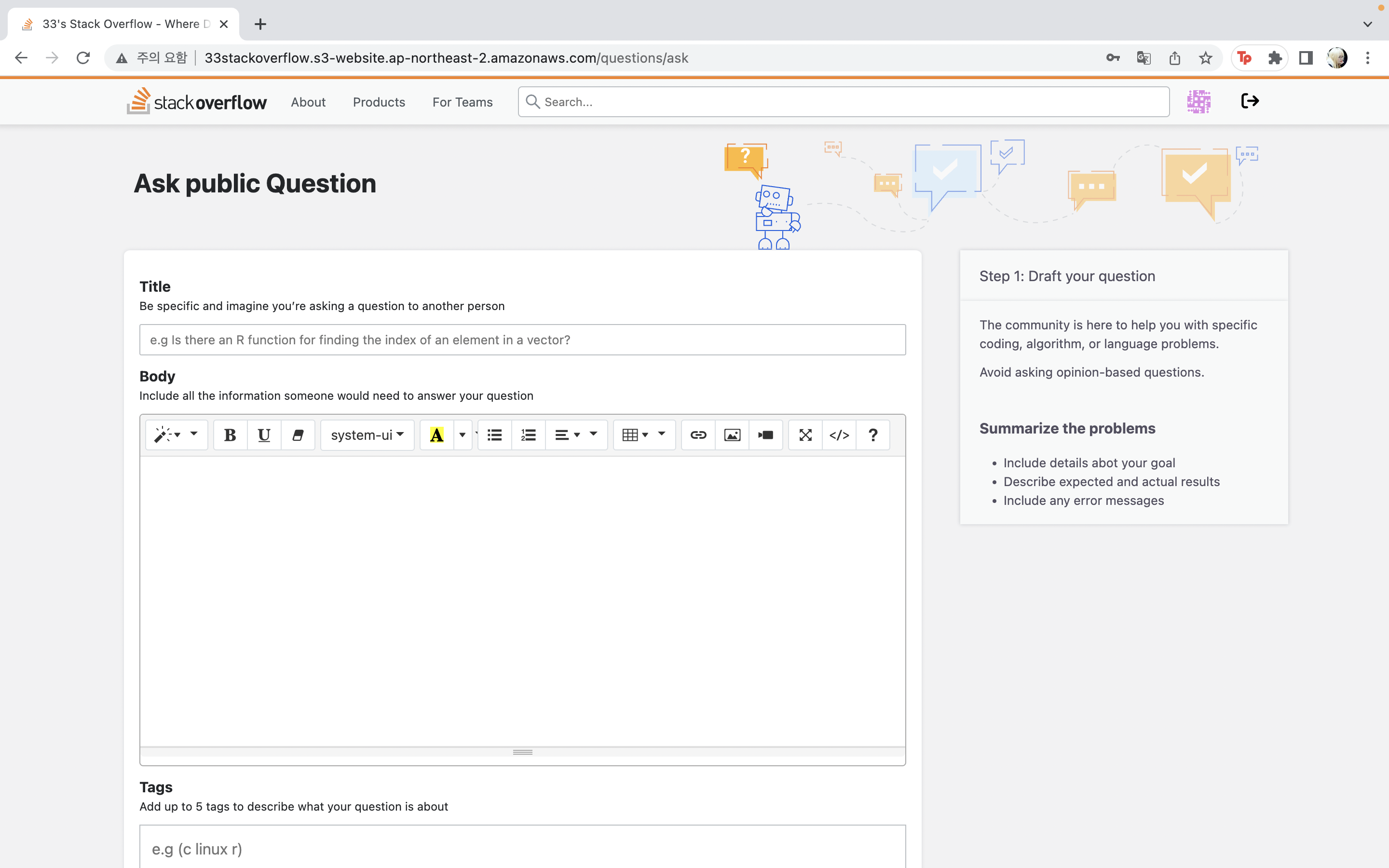Toggle underline formatting in editor
Image resolution: width=1389 pixels, height=868 pixels.
(x=264, y=435)
